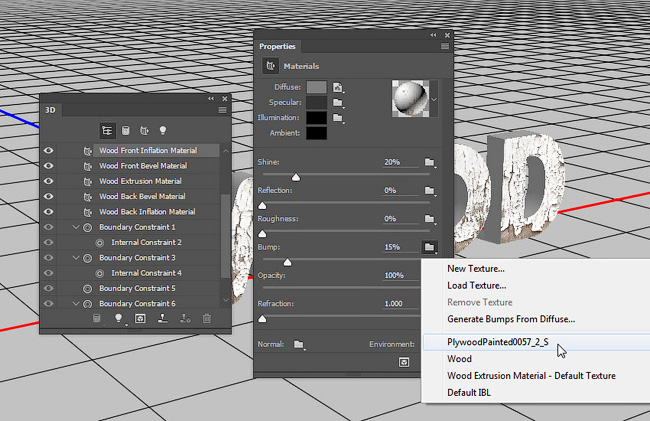Image resolution: width=650 pixels, height=421 pixels.
Task: Open the Normal texture folder icon
Action: tap(299, 344)
